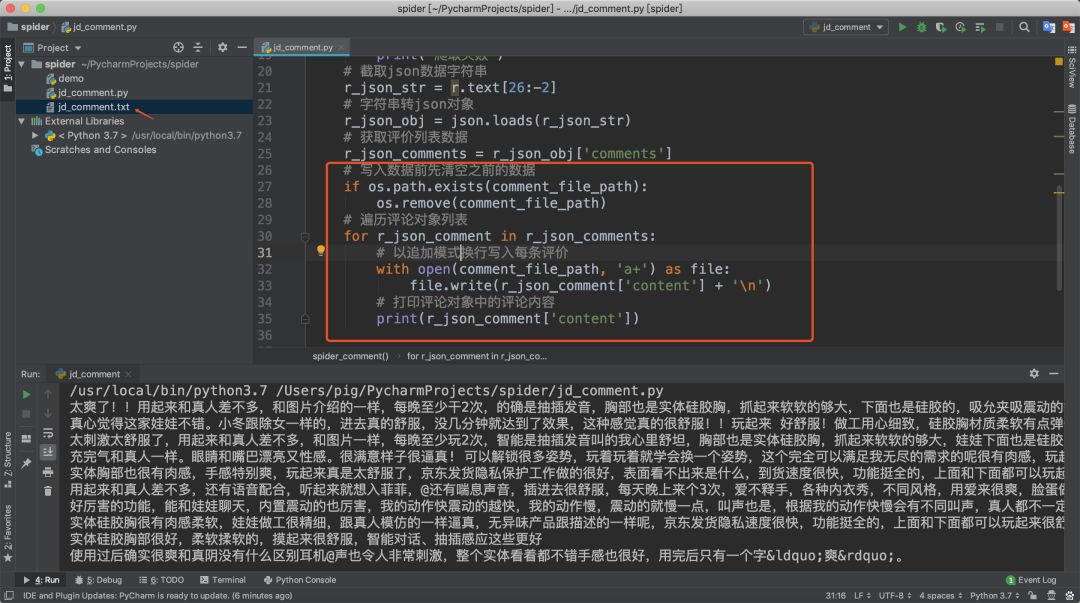The width and height of the screenshot is (1080, 603).
Task: Select jd_comment.txt in the project tree
Action: pyautogui.click(x=93, y=106)
